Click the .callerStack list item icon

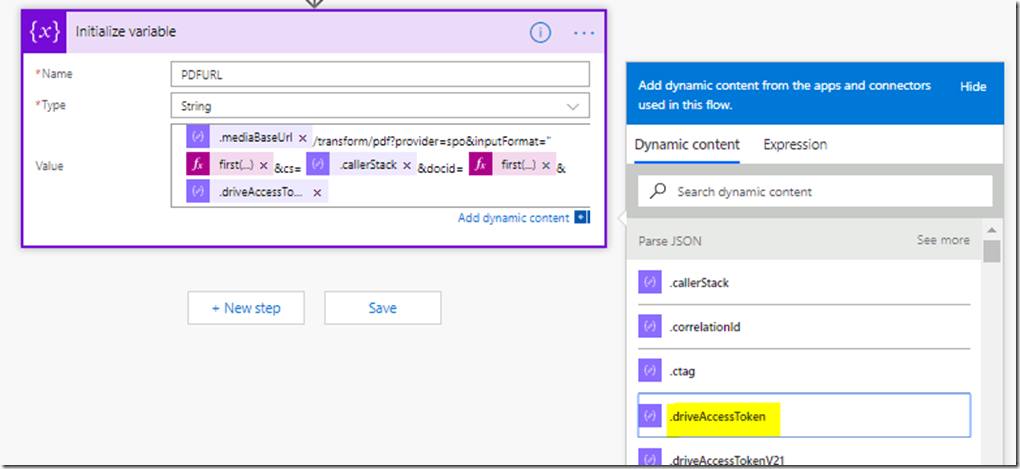point(649,283)
